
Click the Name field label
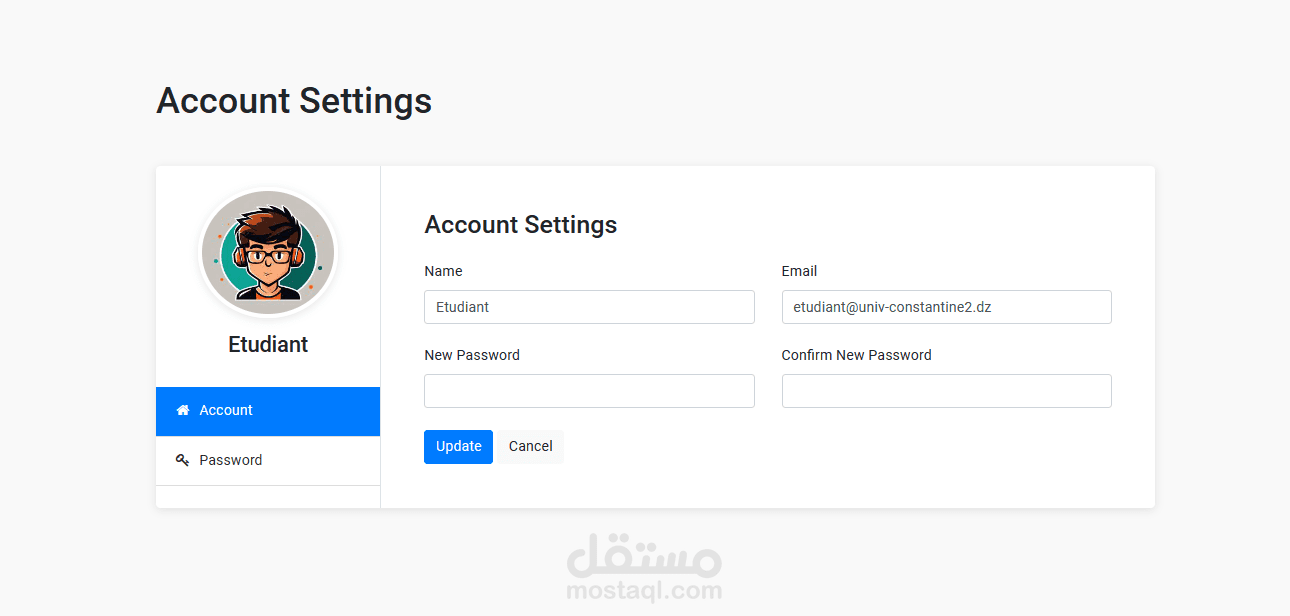[x=443, y=271]
